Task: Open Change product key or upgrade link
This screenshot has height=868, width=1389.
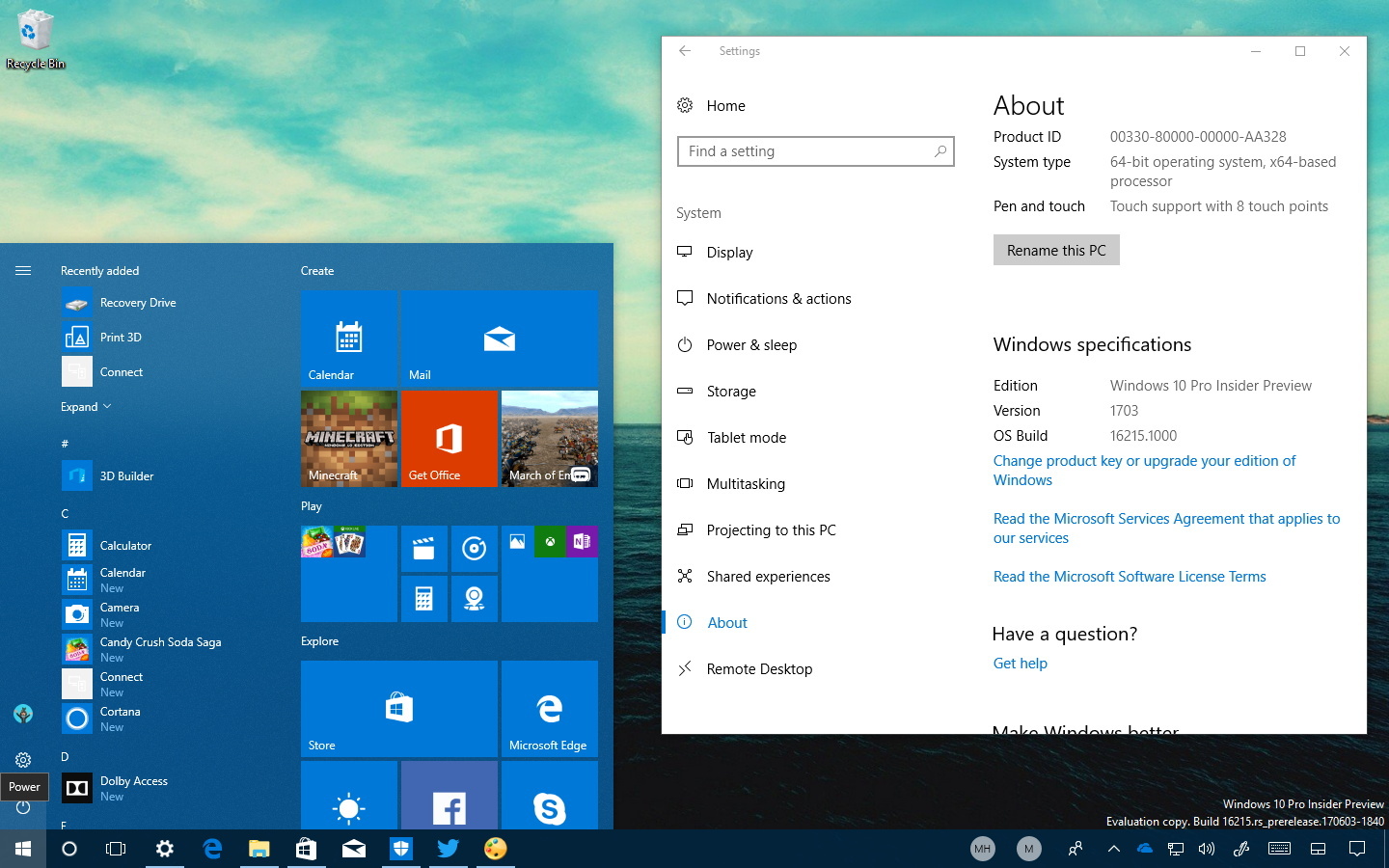Action: pos(1145,471)
